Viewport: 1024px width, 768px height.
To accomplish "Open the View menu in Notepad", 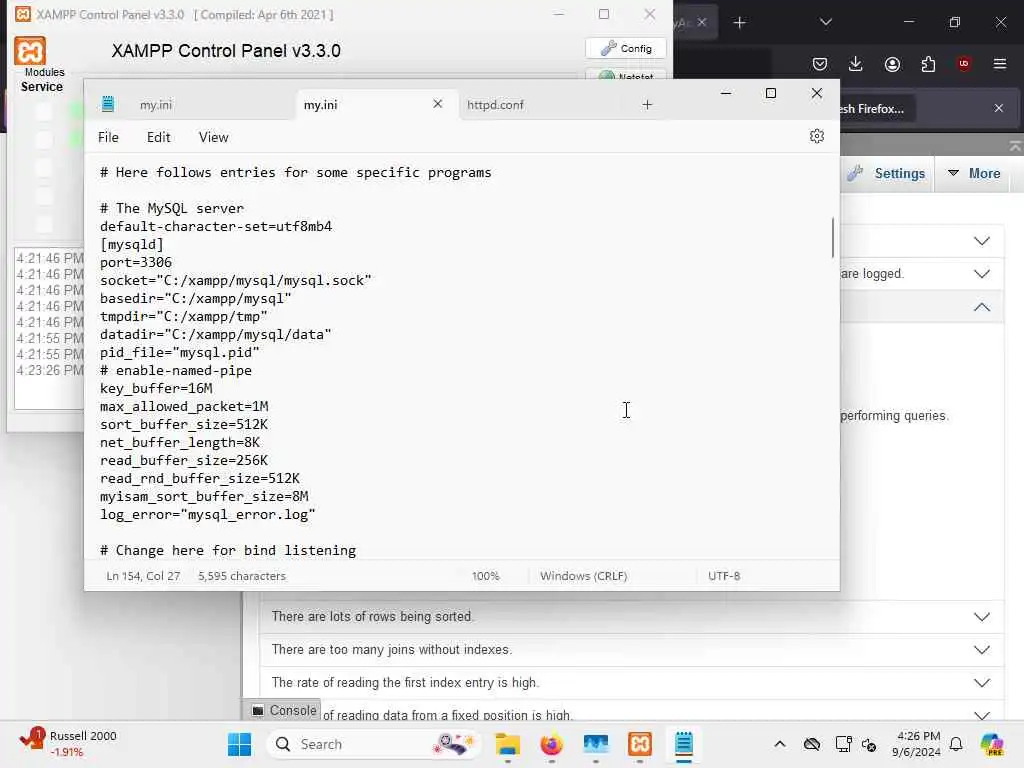I will [x=214, y=137].
